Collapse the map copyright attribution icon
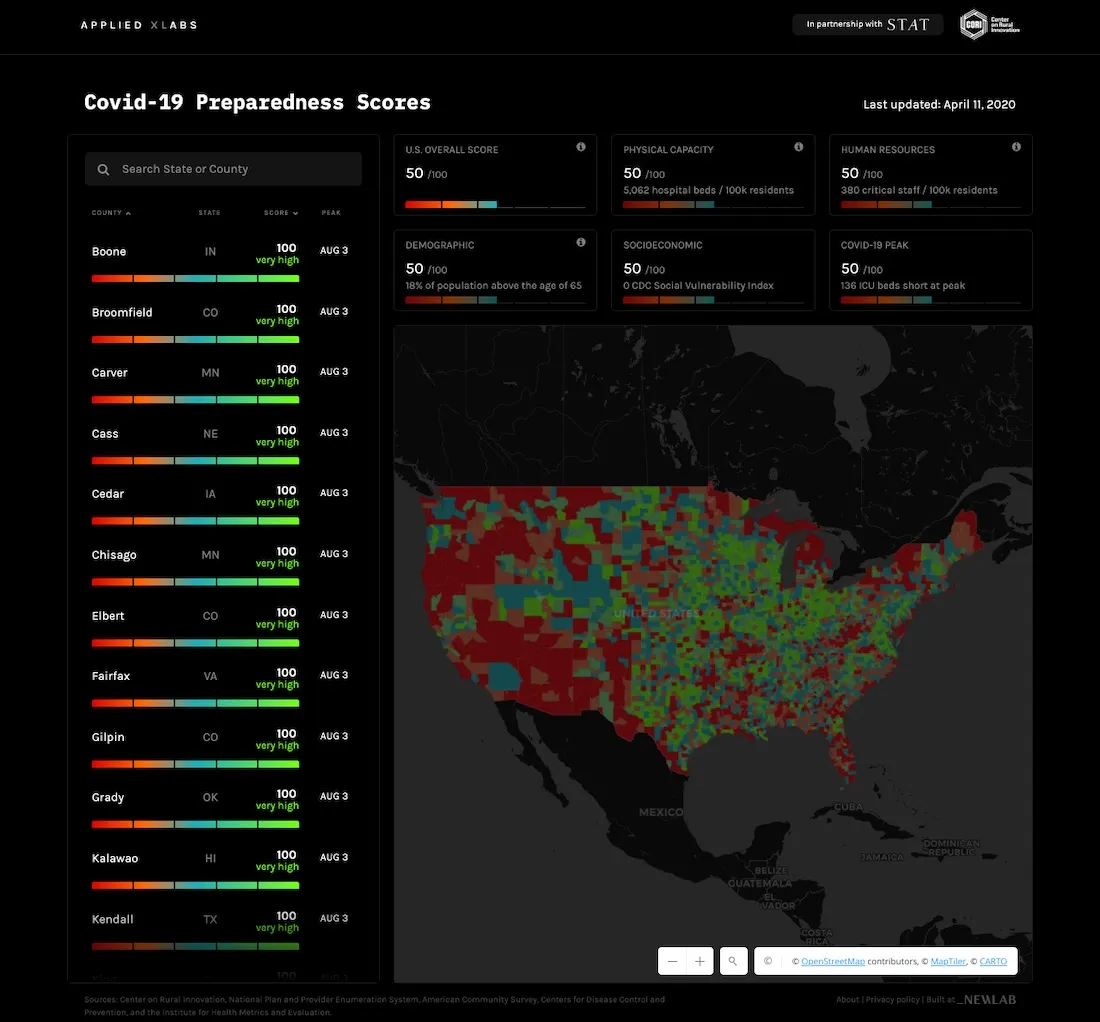This screenshot has width=1100, height=1022. click(767, 961)
